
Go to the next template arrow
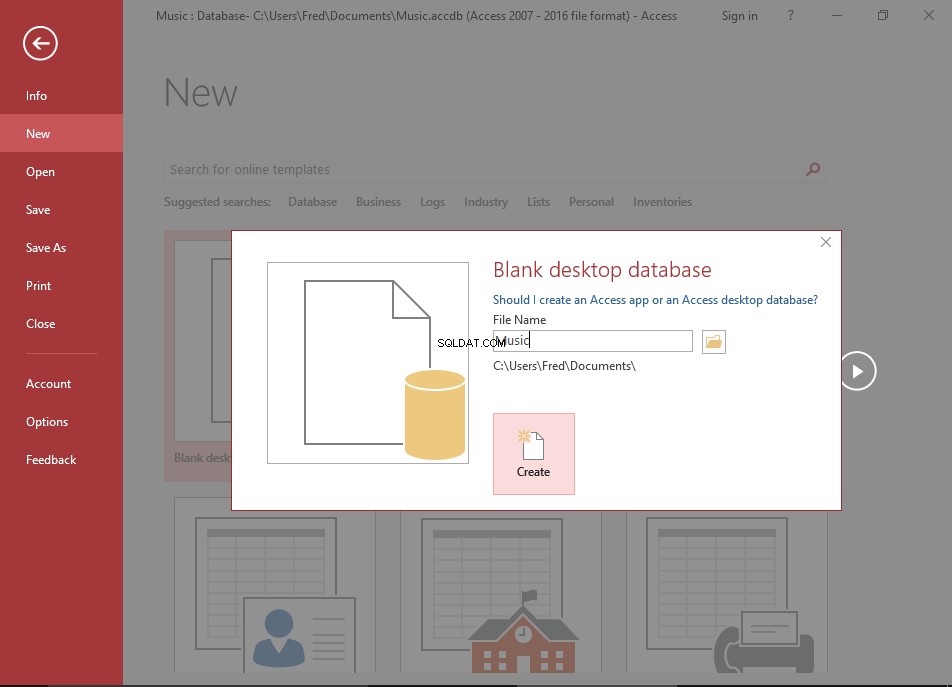click(858, 371)
